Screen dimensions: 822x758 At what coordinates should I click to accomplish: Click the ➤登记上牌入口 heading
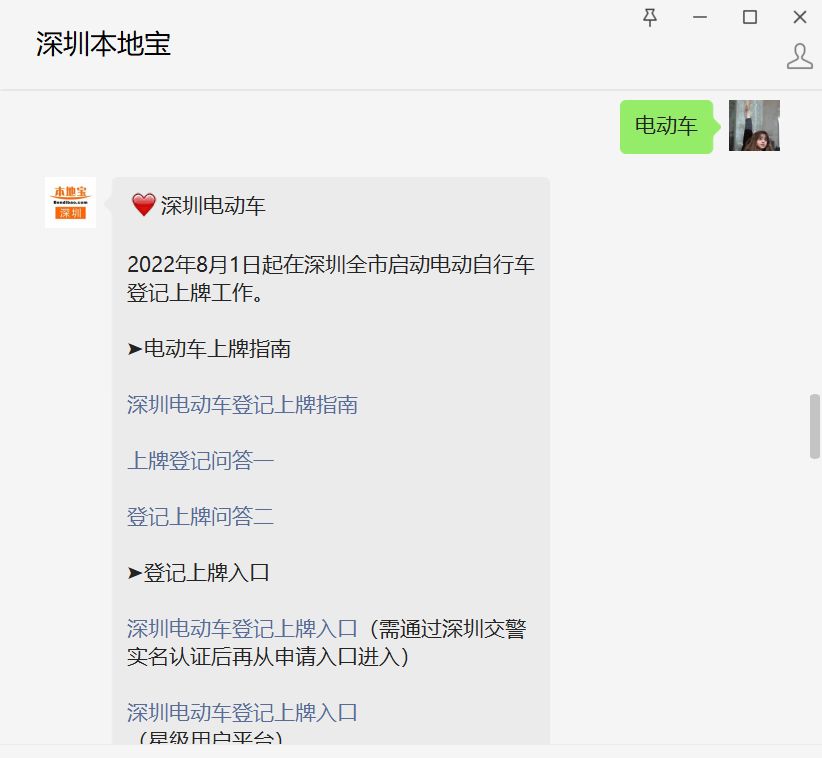198,572
